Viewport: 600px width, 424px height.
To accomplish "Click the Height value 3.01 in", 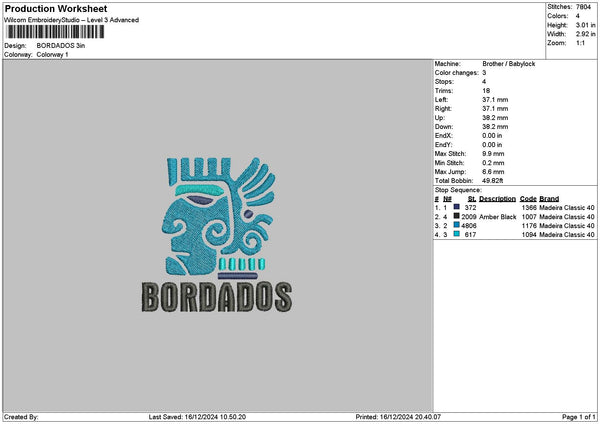I will point(585,25).
